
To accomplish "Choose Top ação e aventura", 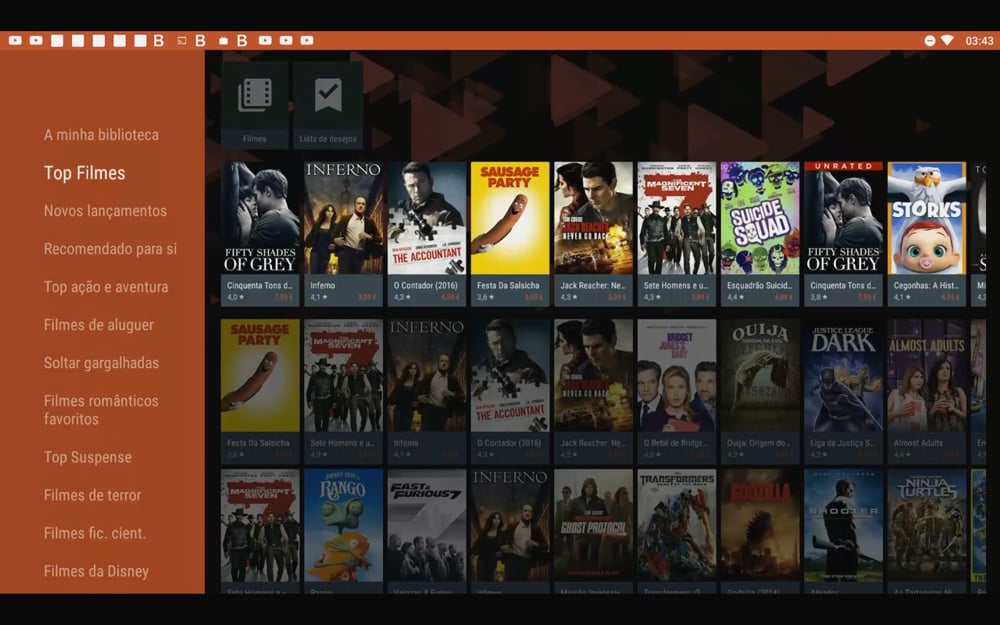I will (x=106, y=287).
